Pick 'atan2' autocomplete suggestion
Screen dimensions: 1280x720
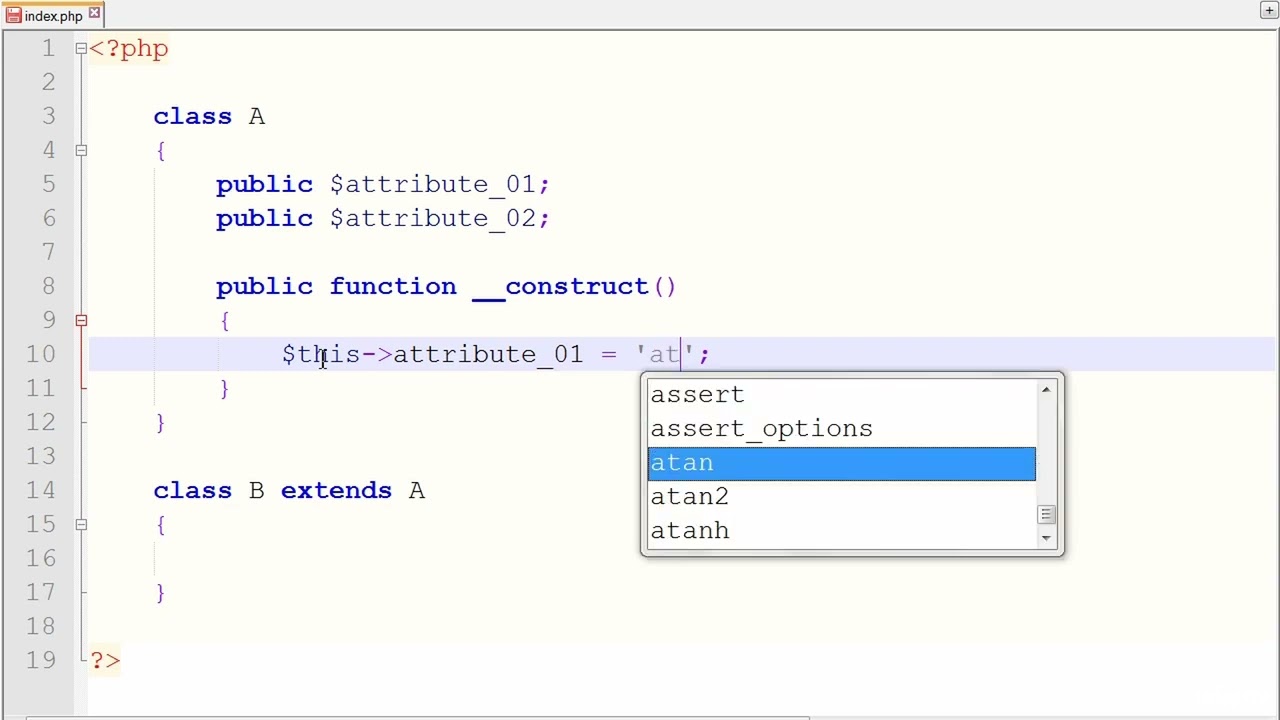tap(841, 497)
